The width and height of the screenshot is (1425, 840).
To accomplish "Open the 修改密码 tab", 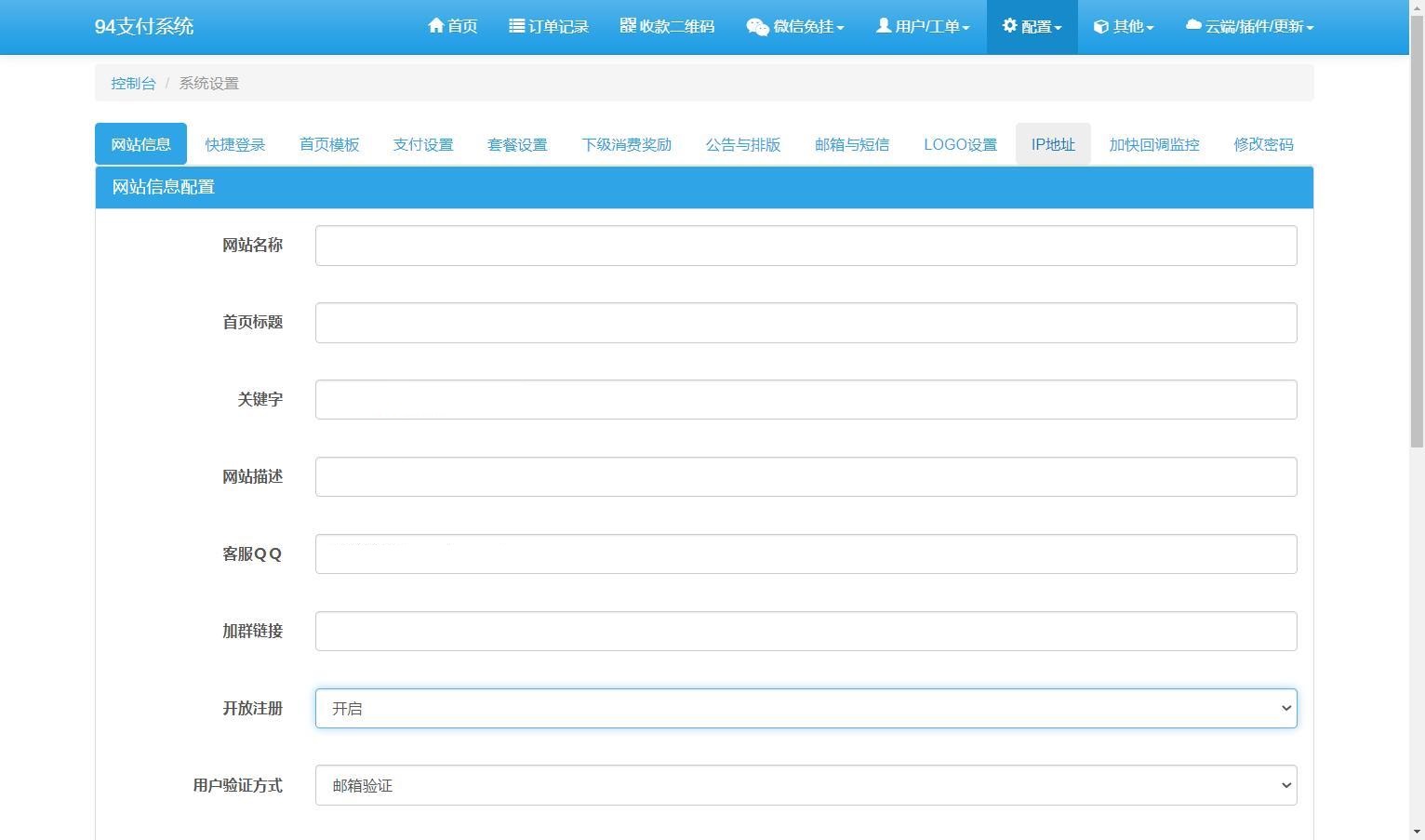I will (1263, 144).
